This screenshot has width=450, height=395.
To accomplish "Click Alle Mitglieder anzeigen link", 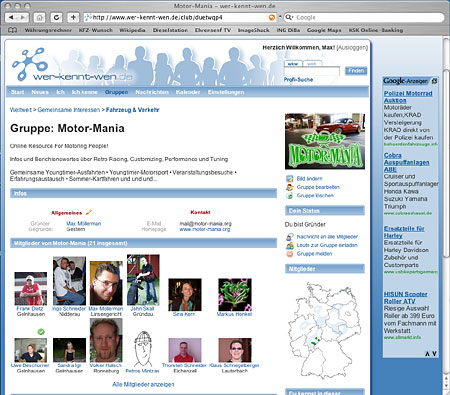I will click(x=143, y=384).
